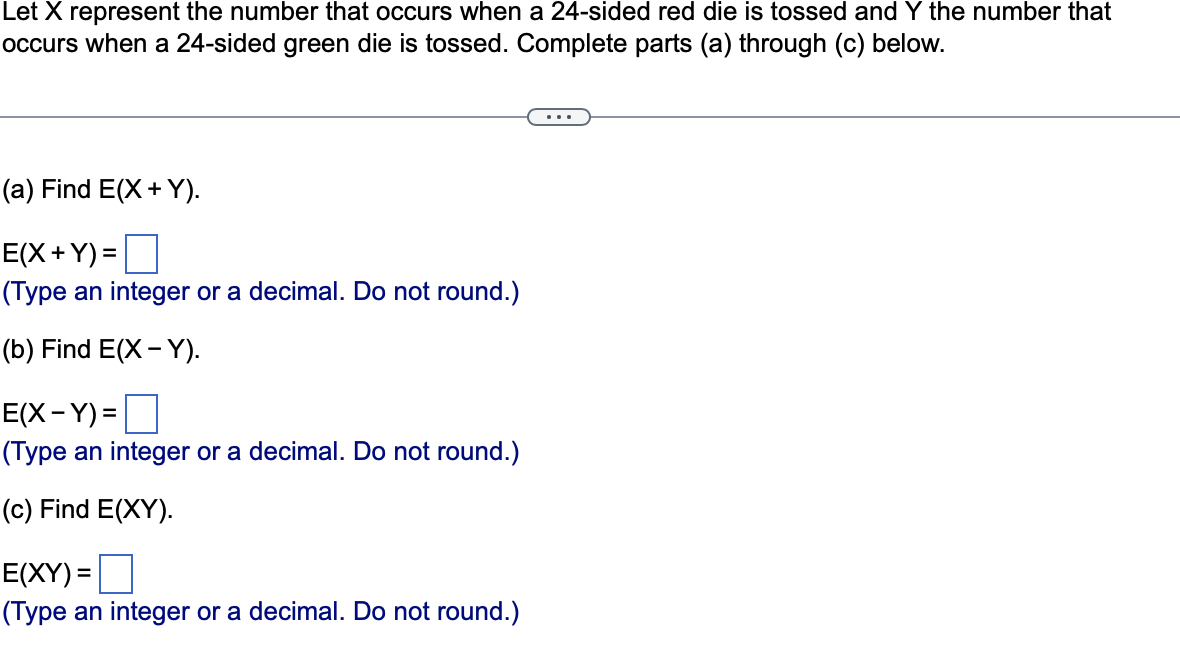Image resolution: width=1180 pixels, height=648 pixels.
Task: Click the empty box after E(X-Y)
Action: click(x=143, y=414)
